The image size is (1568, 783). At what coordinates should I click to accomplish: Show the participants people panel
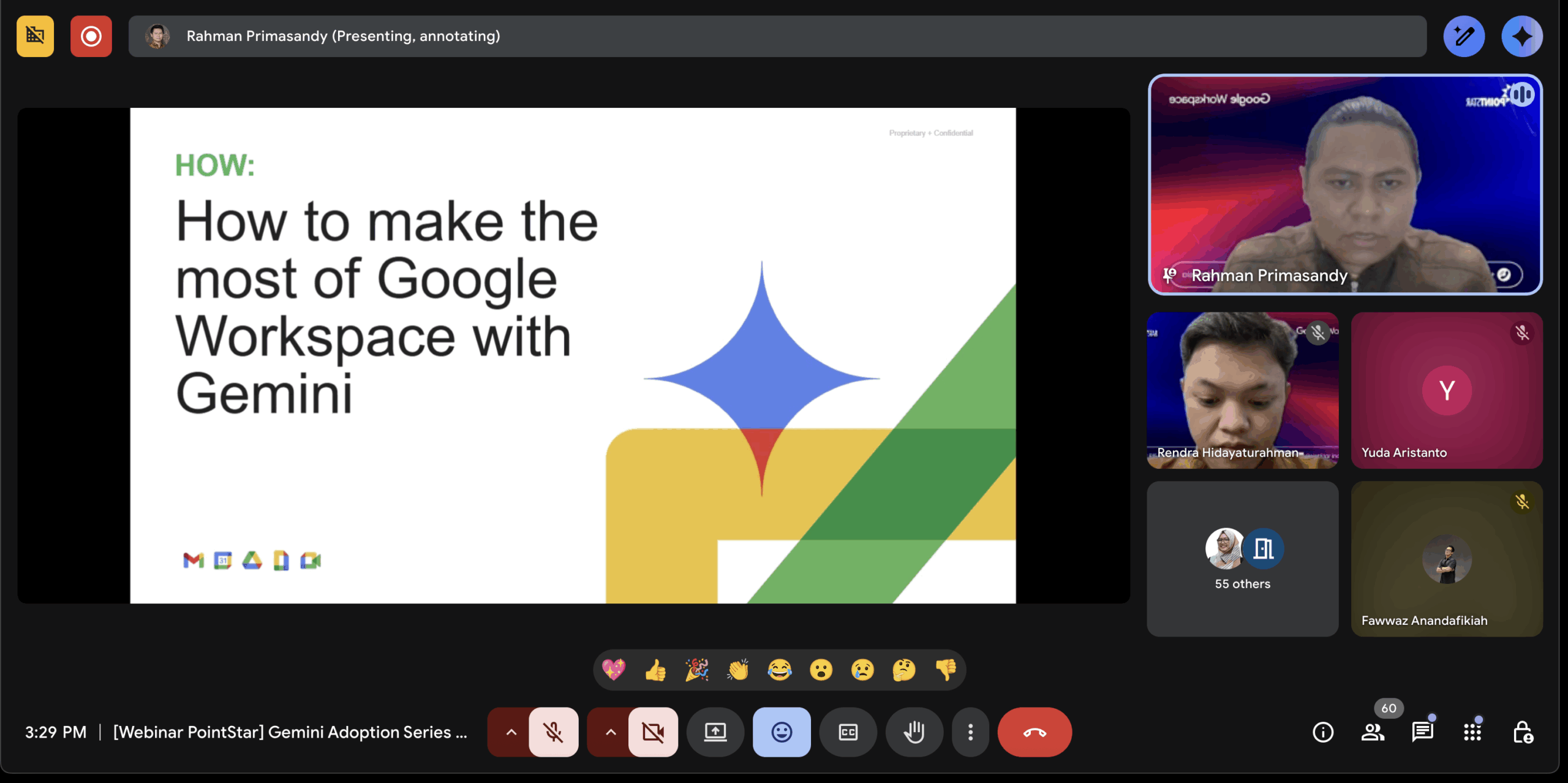(x=1373, y=732)
